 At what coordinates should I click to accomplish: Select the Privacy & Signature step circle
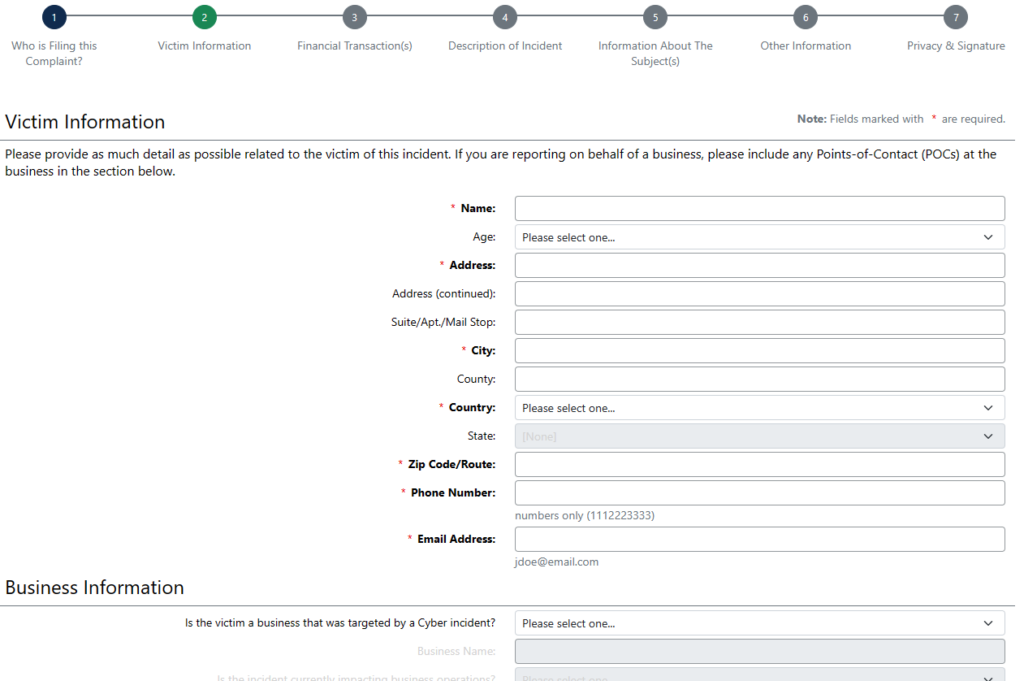[955, 17]
